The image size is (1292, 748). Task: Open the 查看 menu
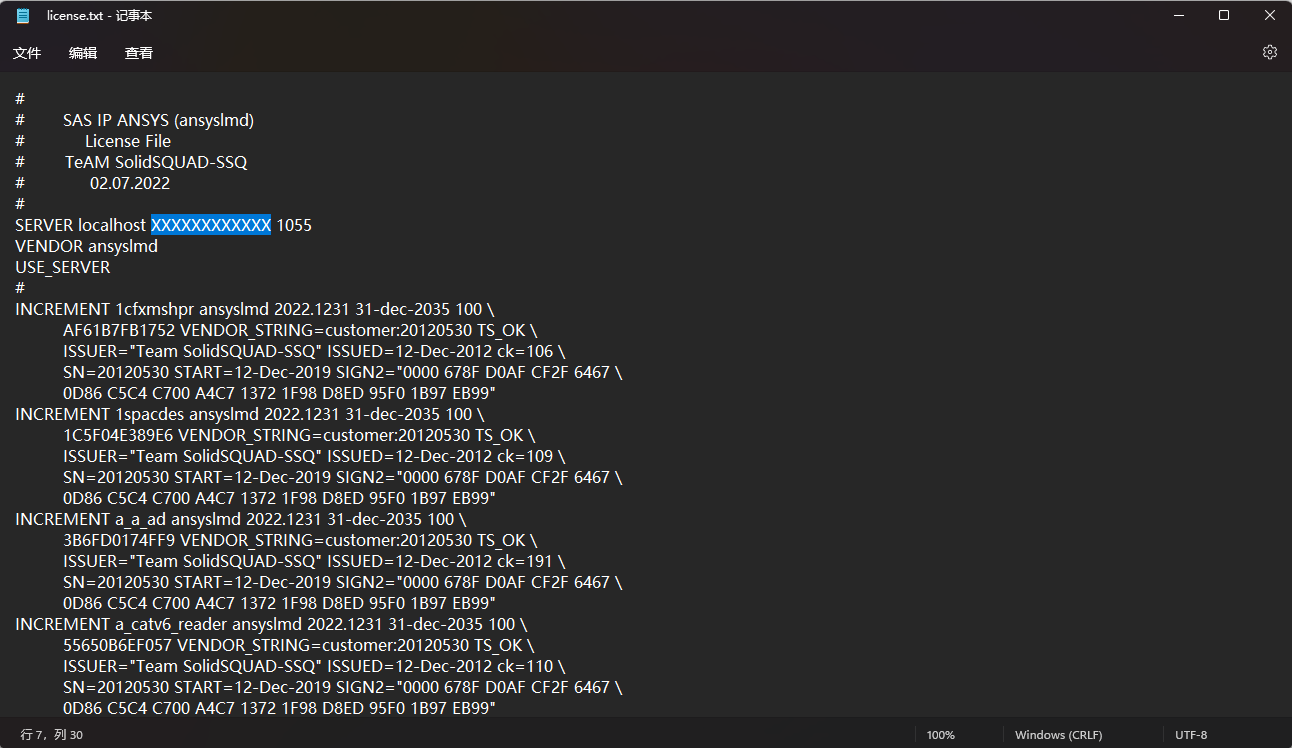click(x=139, y=53)
